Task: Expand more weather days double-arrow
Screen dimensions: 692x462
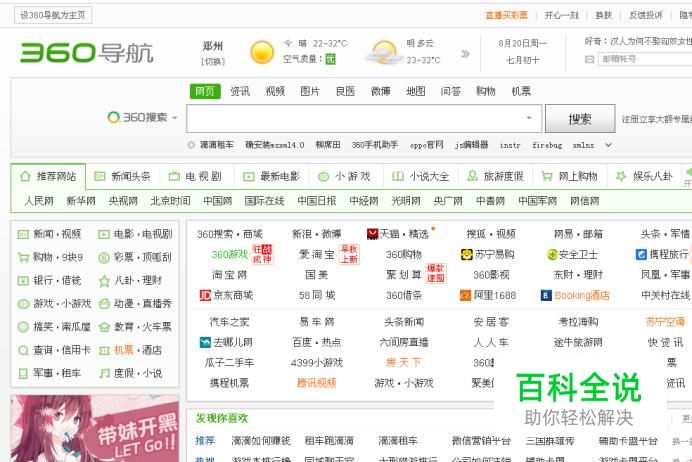Action: 465,54
